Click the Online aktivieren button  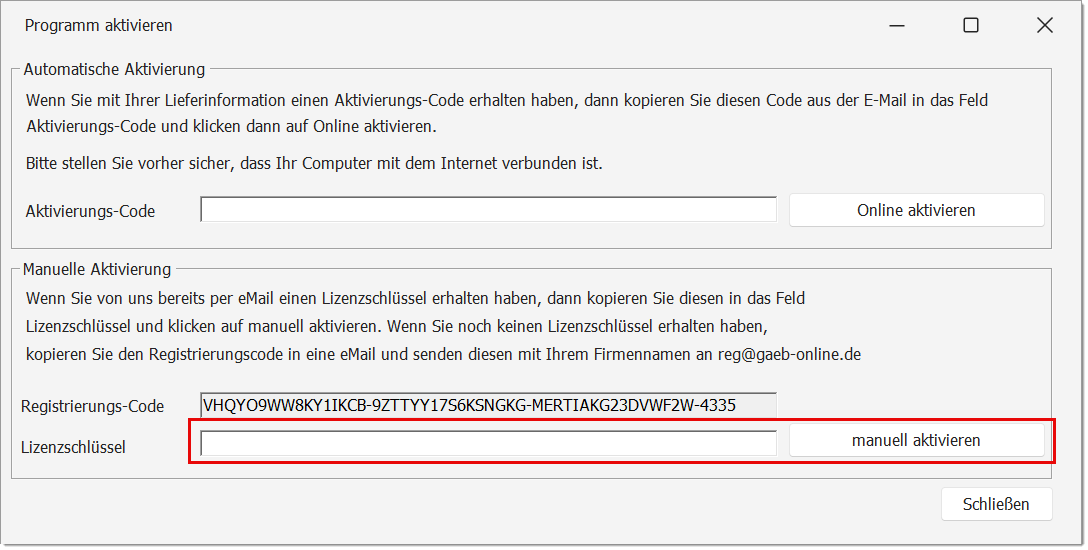coord(916,210)
